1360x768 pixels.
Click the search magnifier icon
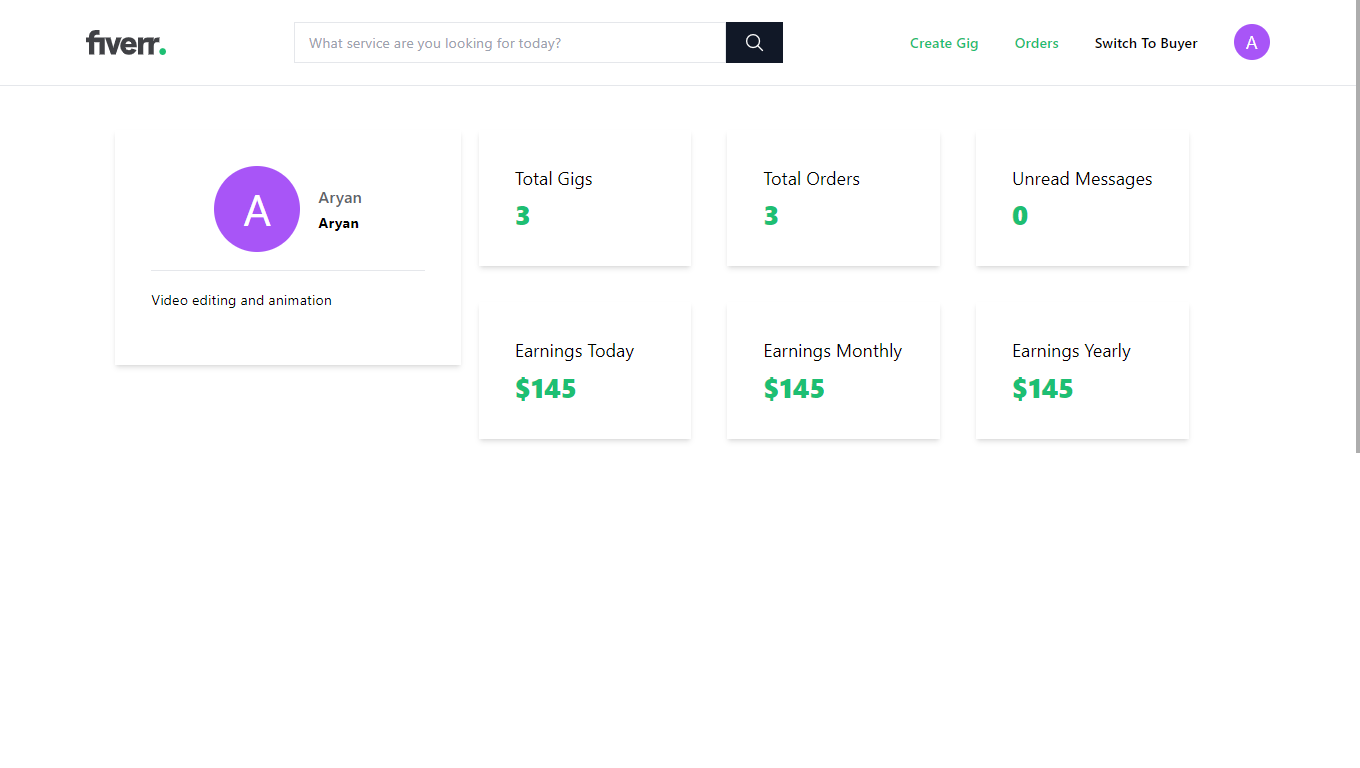[x=753, y=42]
